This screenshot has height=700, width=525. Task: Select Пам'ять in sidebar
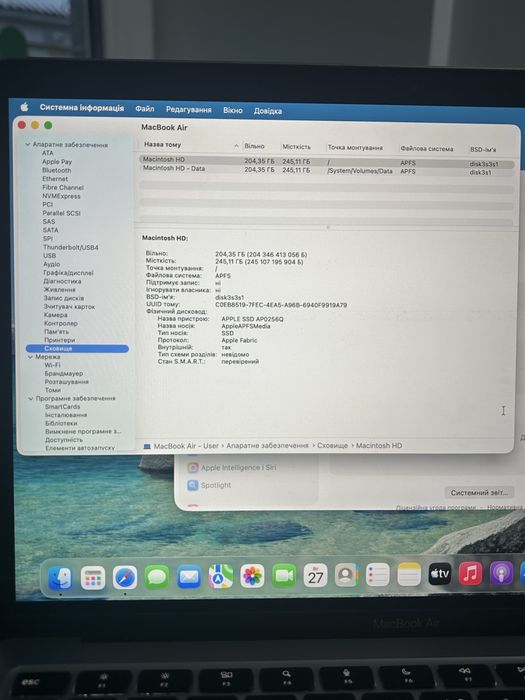[x=56, y=332]
